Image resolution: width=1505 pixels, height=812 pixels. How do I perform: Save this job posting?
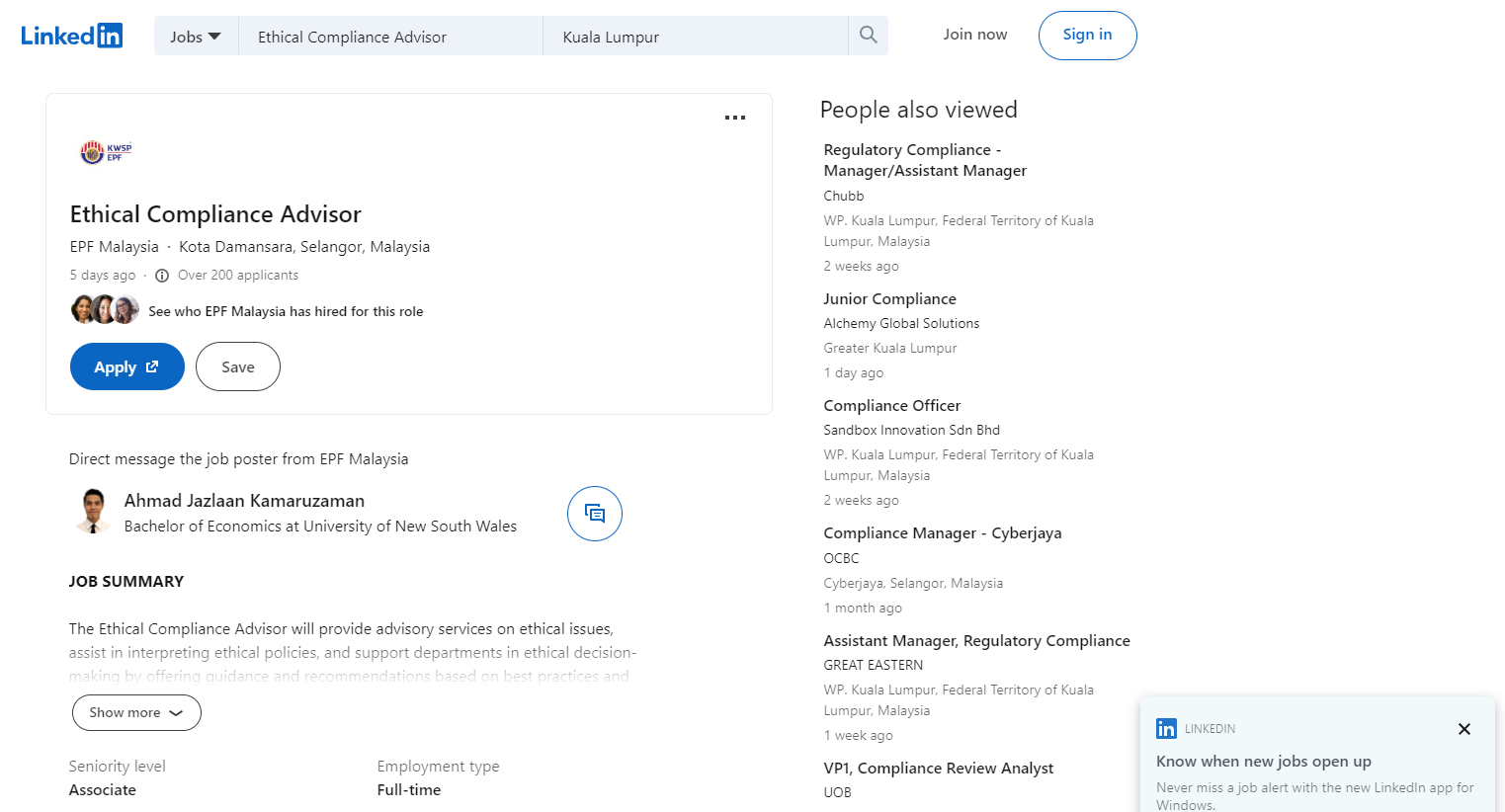(238, 366)
